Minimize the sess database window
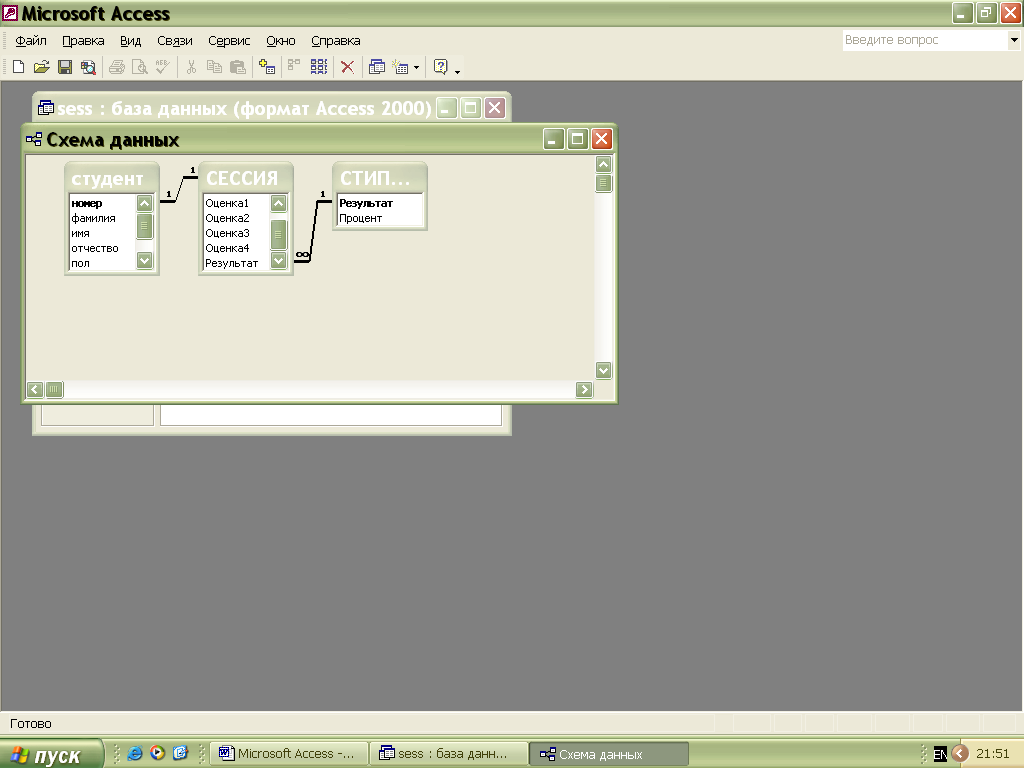The width and height of the screenshot is (1024, 768). coord(447,108)
